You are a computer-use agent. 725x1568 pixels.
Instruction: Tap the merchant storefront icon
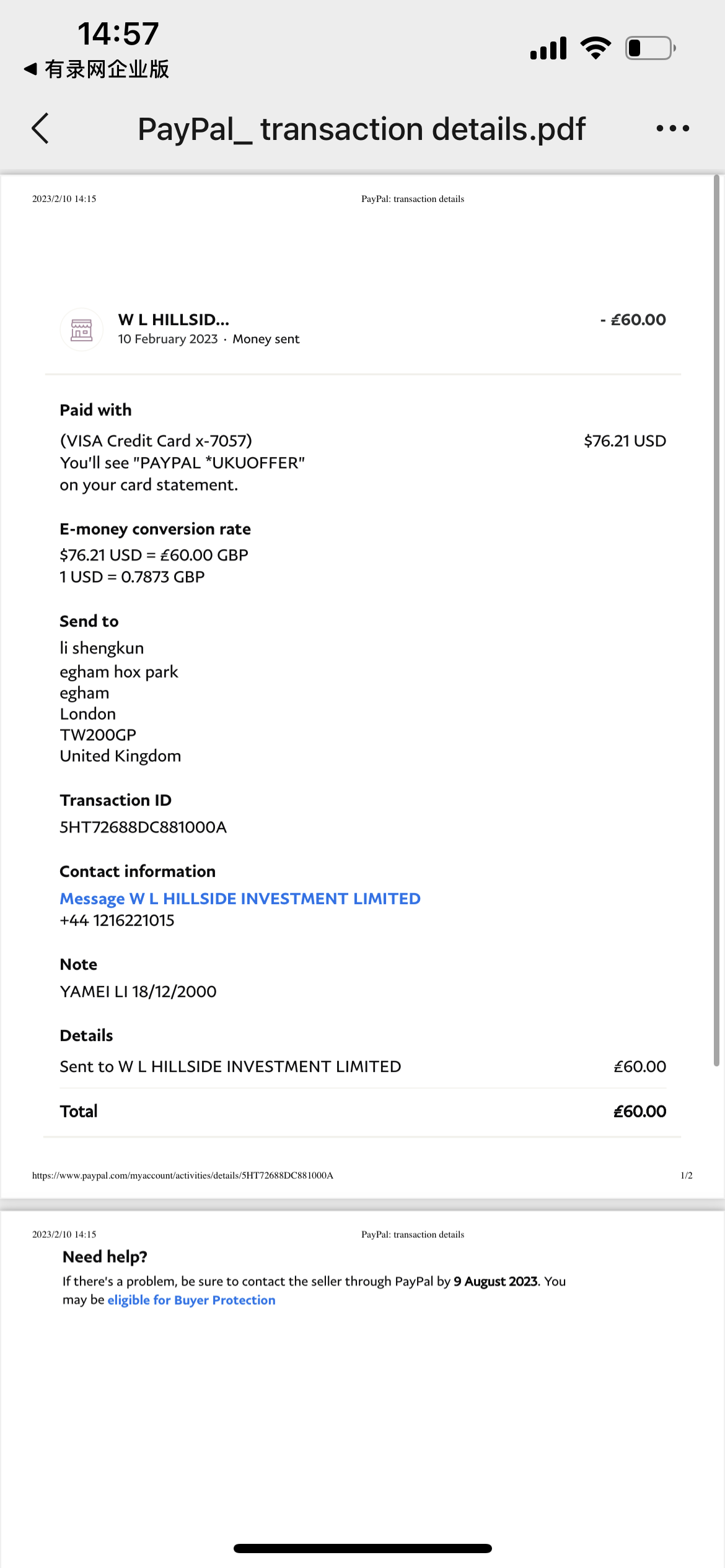[81, 329]
